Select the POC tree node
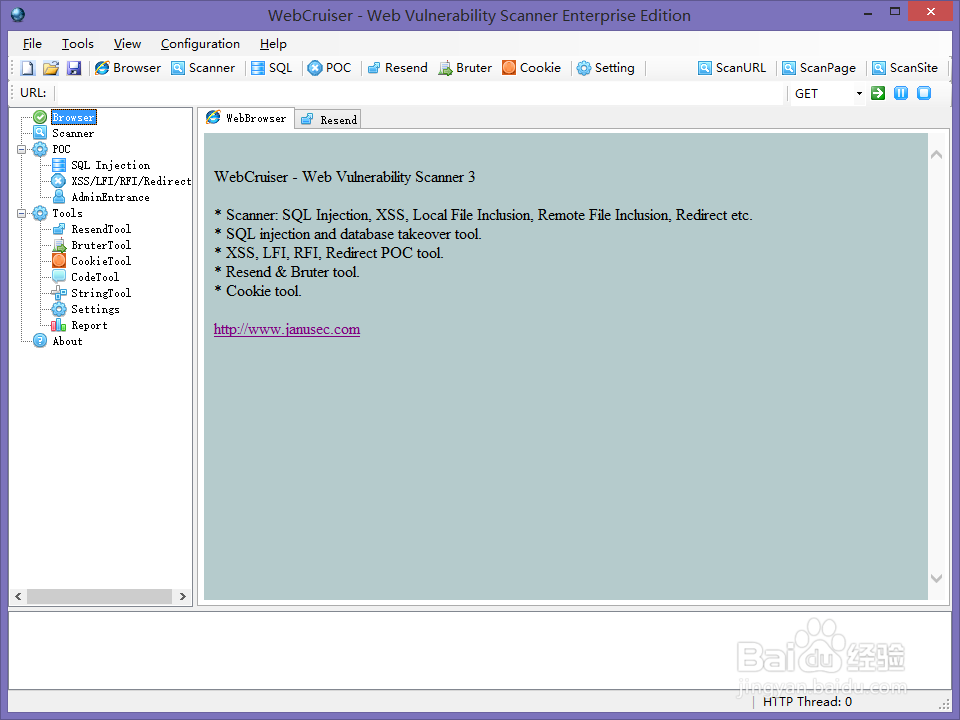 tap(61, 149)
